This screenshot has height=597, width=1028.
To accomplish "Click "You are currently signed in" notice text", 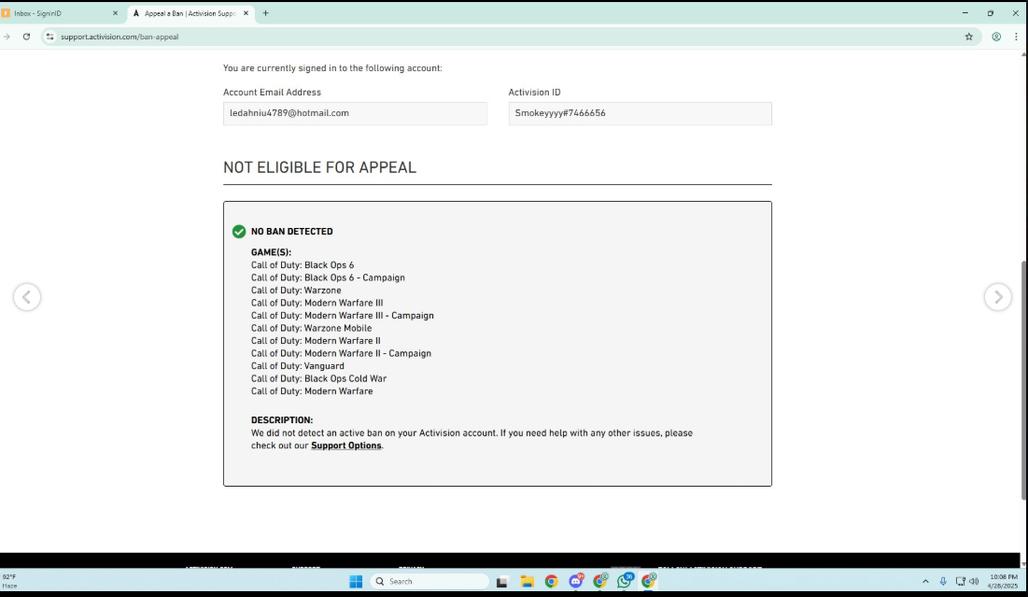I will pos(332,68).
